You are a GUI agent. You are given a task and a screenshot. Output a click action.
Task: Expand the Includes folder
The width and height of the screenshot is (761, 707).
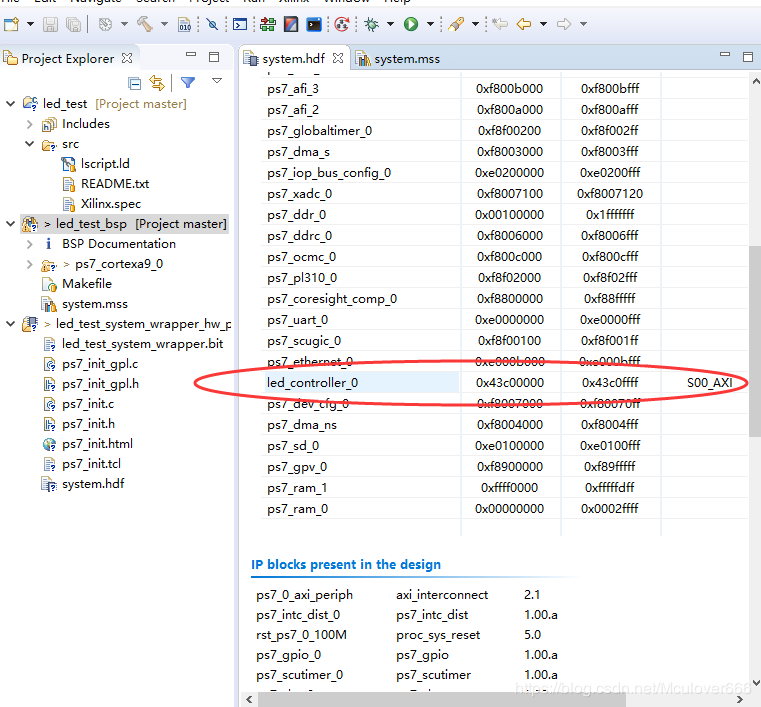coord(30,124)
